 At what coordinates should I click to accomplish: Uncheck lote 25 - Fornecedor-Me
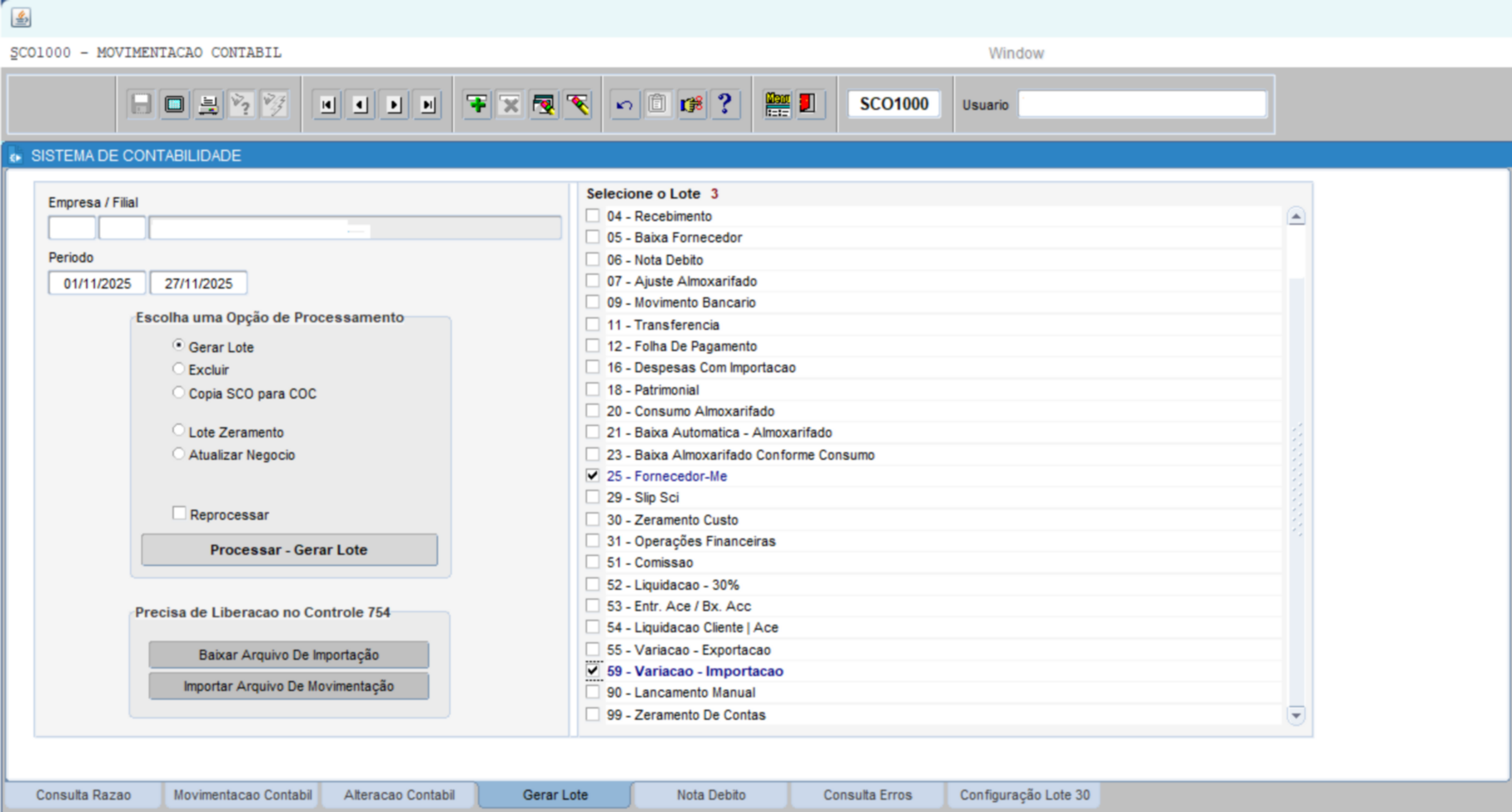click(593, 476)
